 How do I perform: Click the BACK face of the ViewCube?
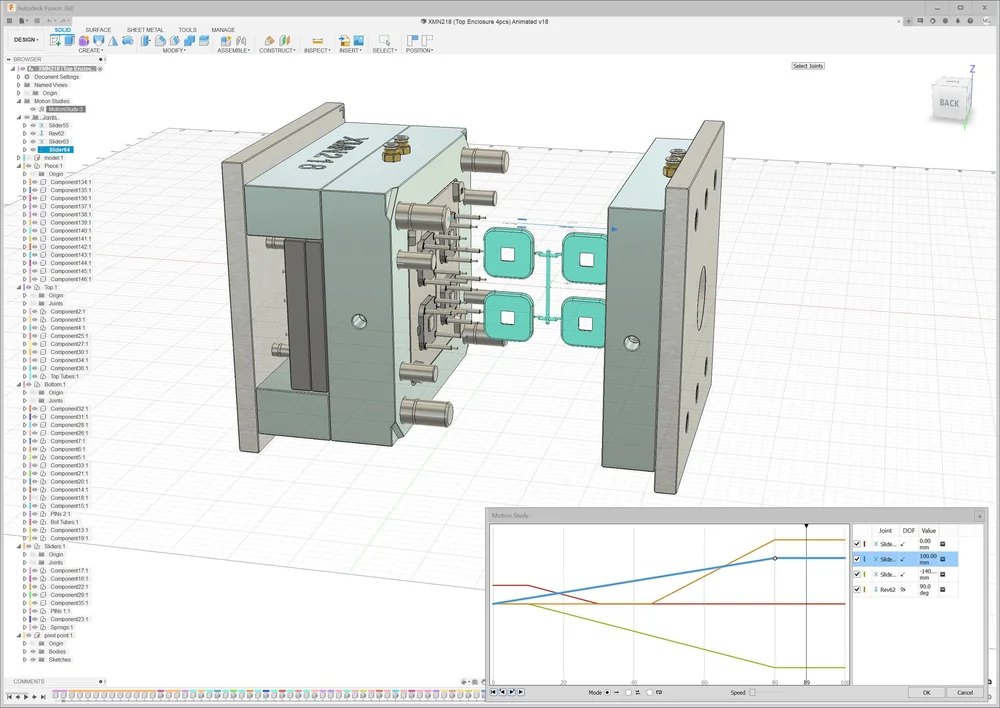[948, 102]
